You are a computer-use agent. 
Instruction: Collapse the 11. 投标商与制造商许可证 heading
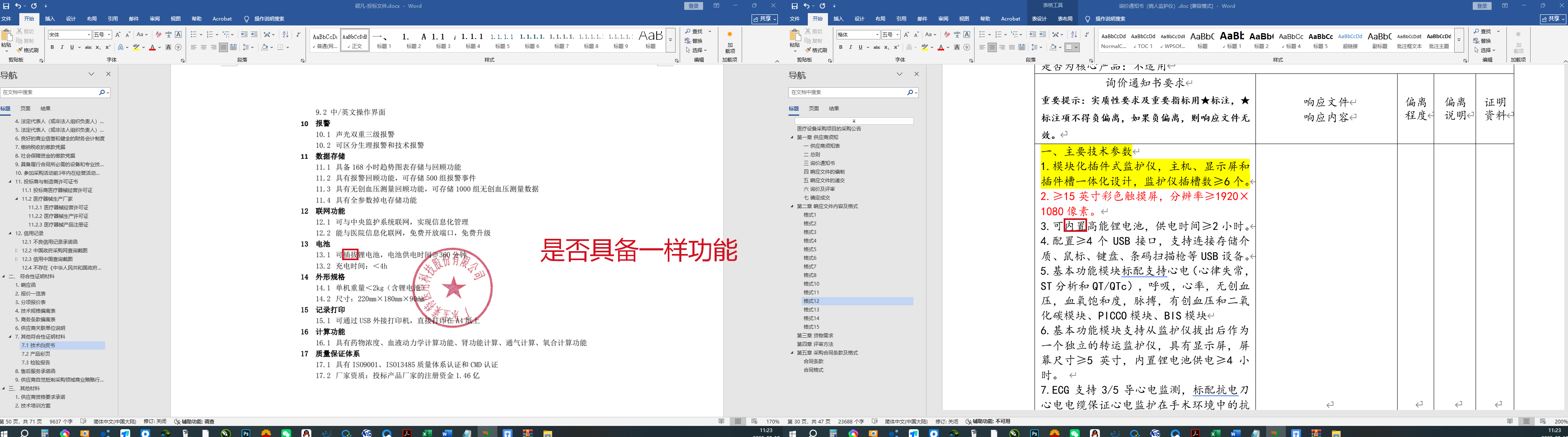[10, 182]
